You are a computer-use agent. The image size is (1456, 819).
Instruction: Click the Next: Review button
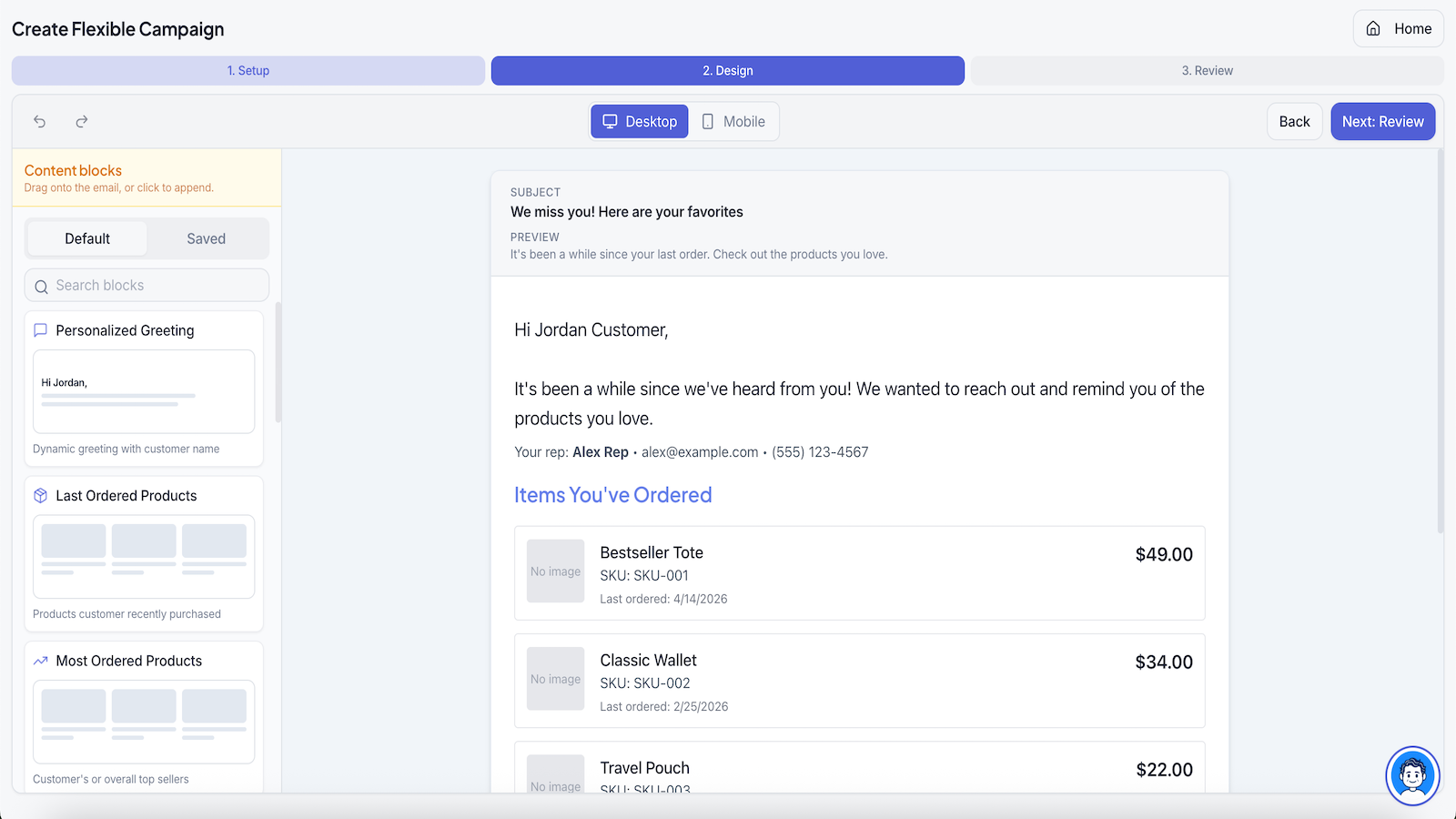[x=1383, y=121]
